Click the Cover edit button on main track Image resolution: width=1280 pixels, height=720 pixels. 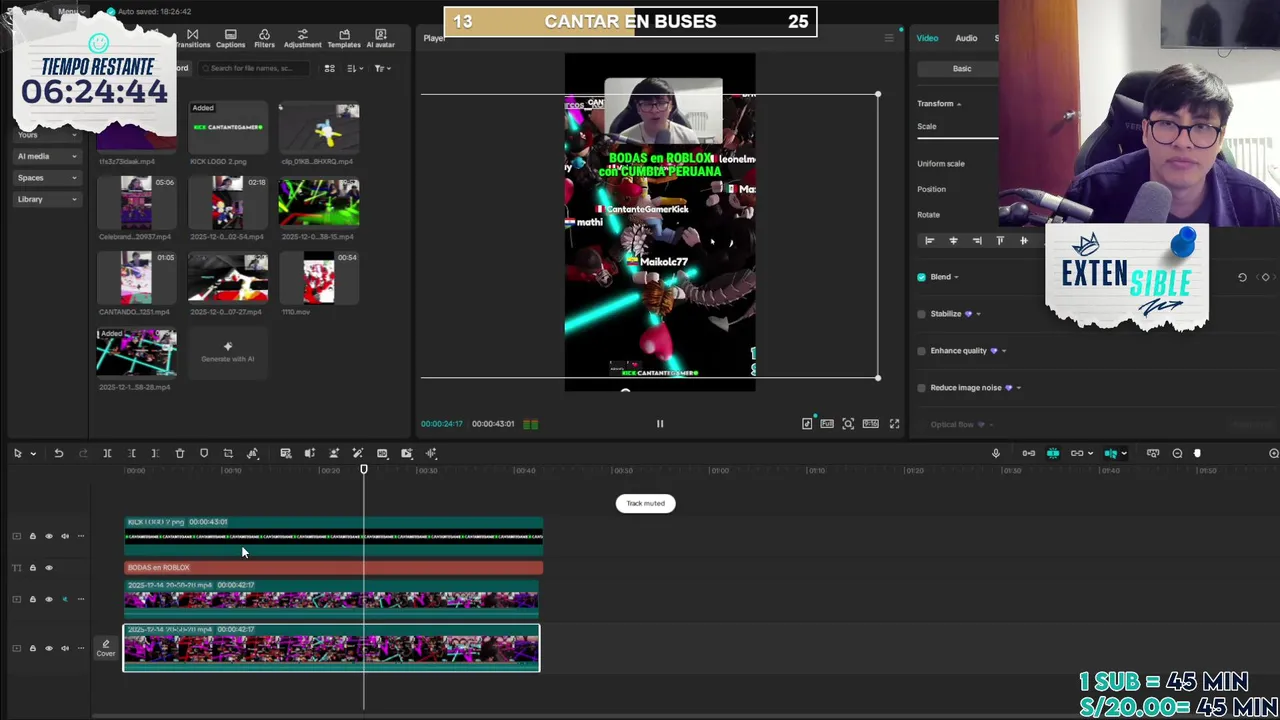point(106,648)
